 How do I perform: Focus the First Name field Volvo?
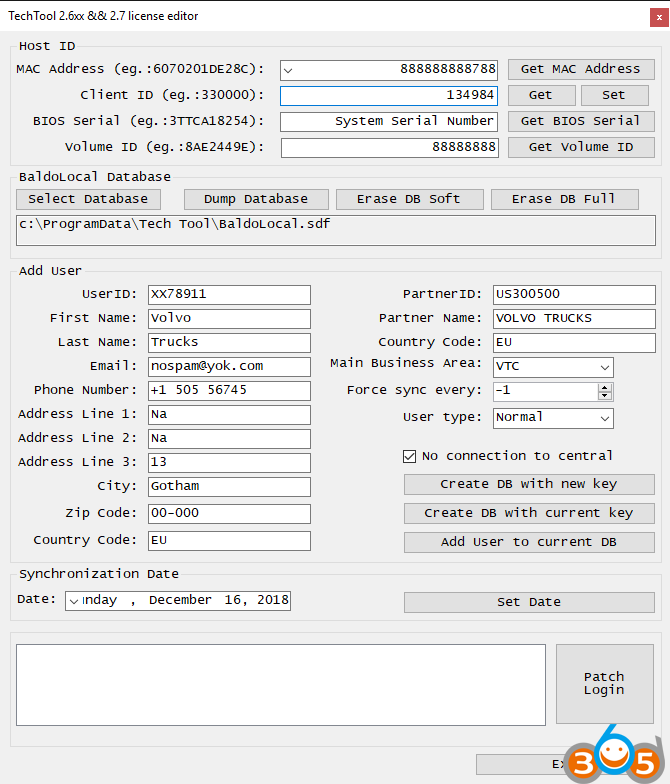230,318
